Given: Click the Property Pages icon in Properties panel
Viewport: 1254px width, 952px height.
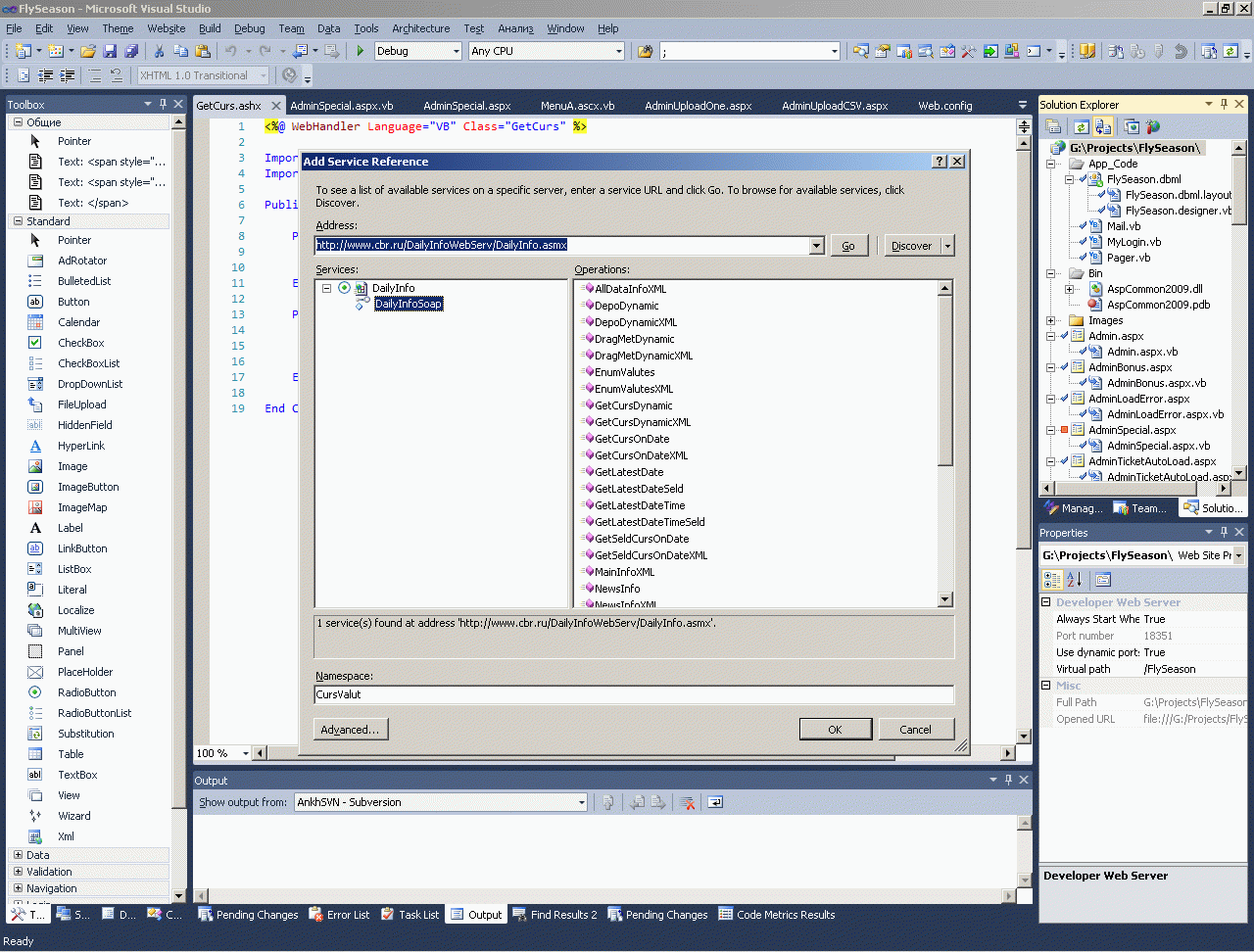Looking at the screenshot, I should (1103, 580).
